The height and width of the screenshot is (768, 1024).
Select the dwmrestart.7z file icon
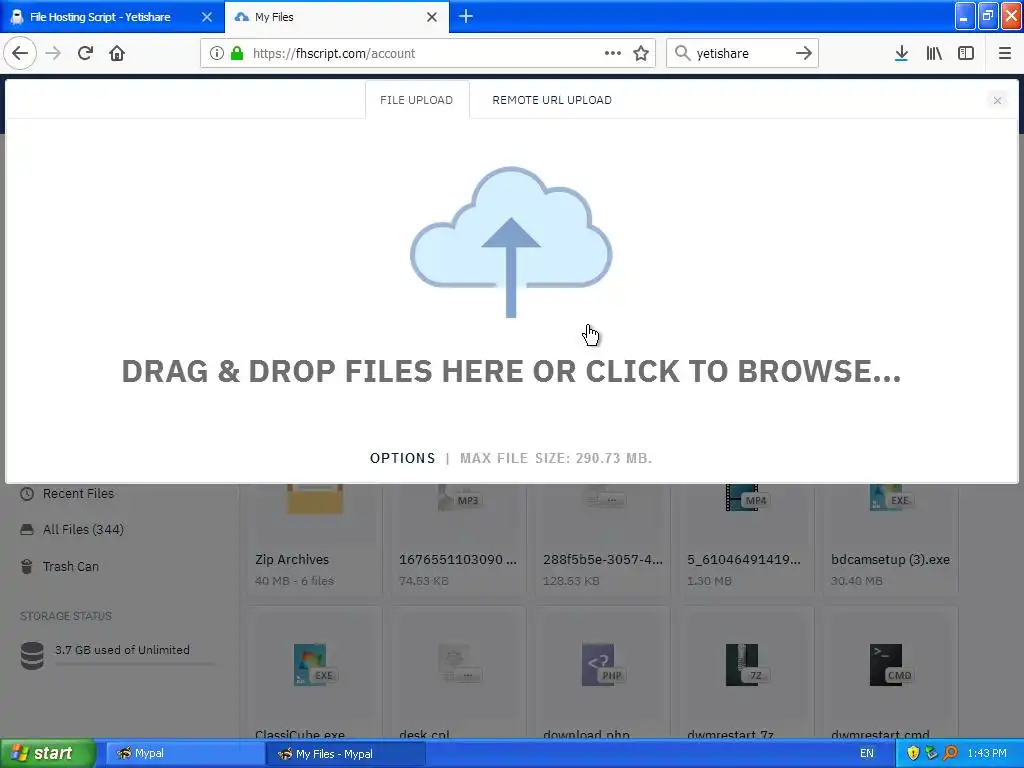[x=746, y=665]
